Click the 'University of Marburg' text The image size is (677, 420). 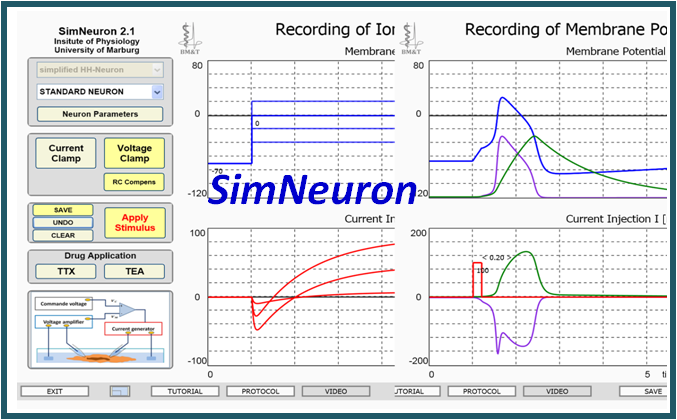(97, 50)
